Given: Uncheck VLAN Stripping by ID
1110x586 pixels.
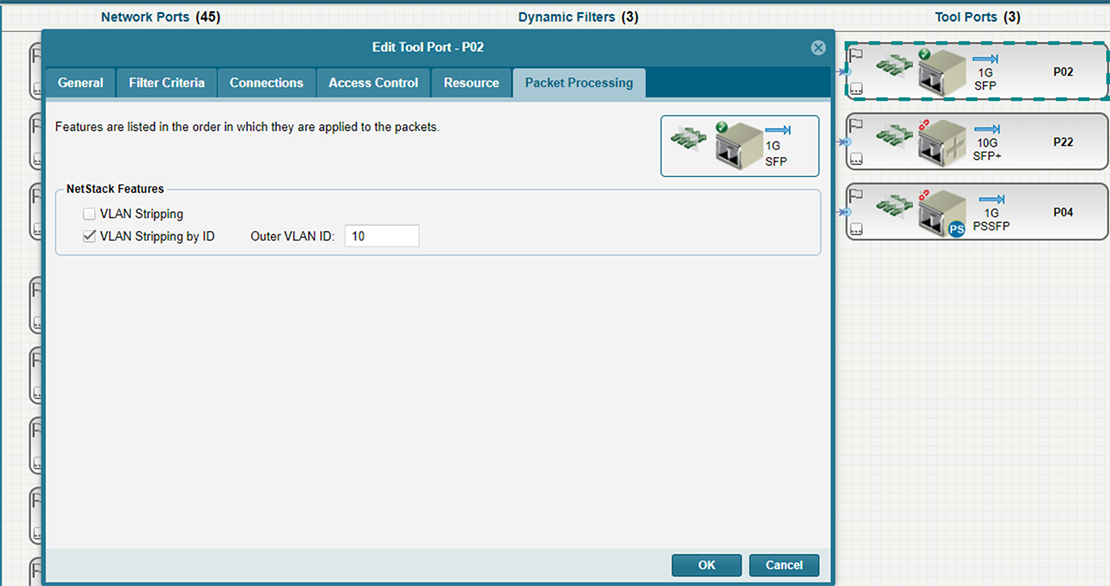Looking at the screenshot, I should (90, 237).
